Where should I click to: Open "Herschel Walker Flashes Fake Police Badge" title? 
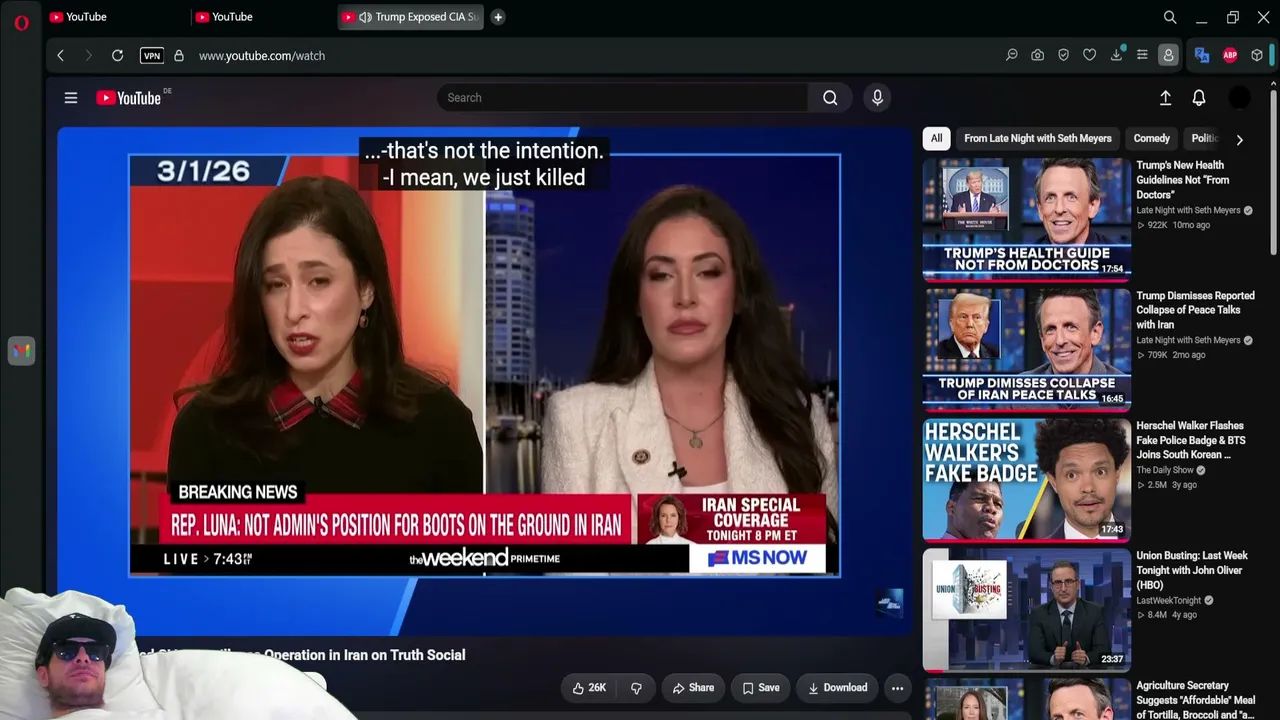[1191, 440]
